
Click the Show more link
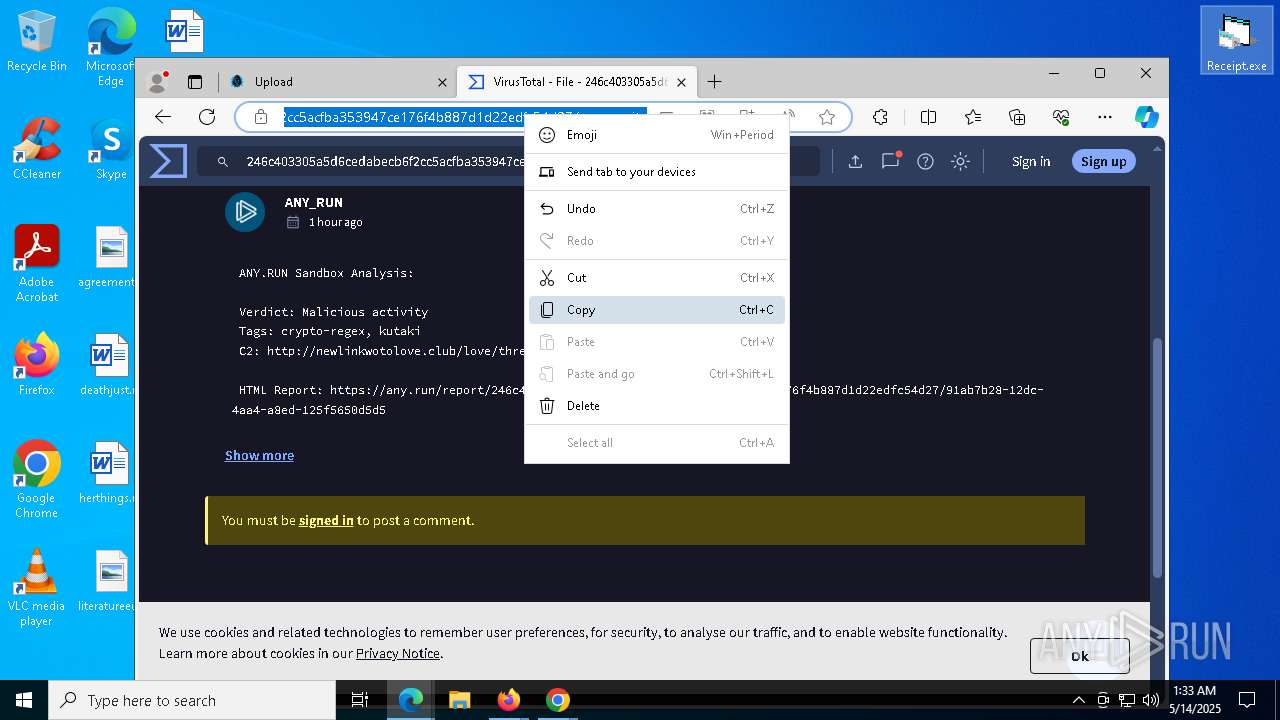click(x=259, y=455)
